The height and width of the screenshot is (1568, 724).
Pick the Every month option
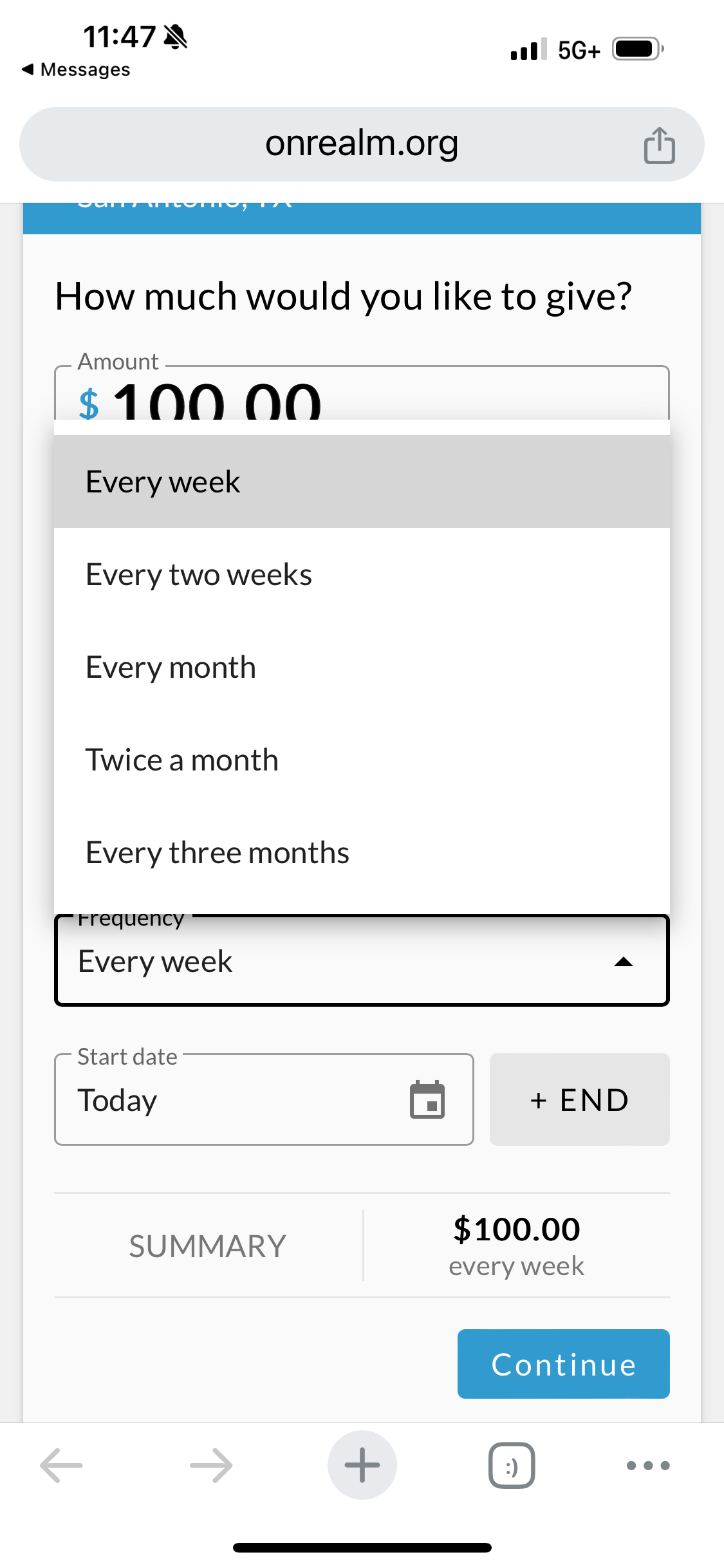pos(362,667)
